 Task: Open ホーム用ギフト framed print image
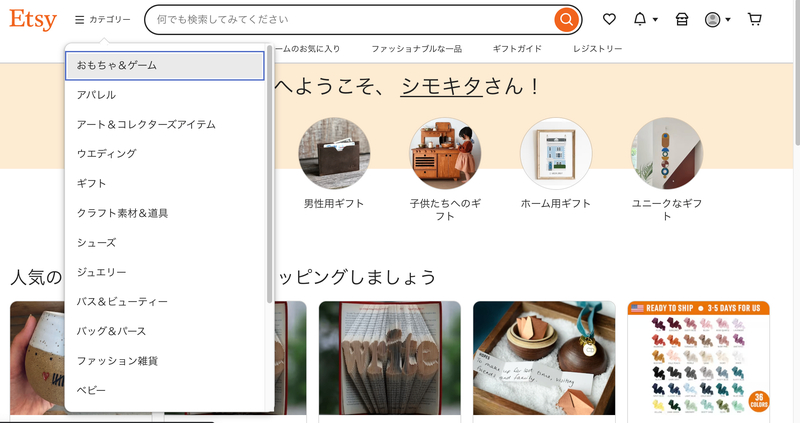[x=556, y=154]
